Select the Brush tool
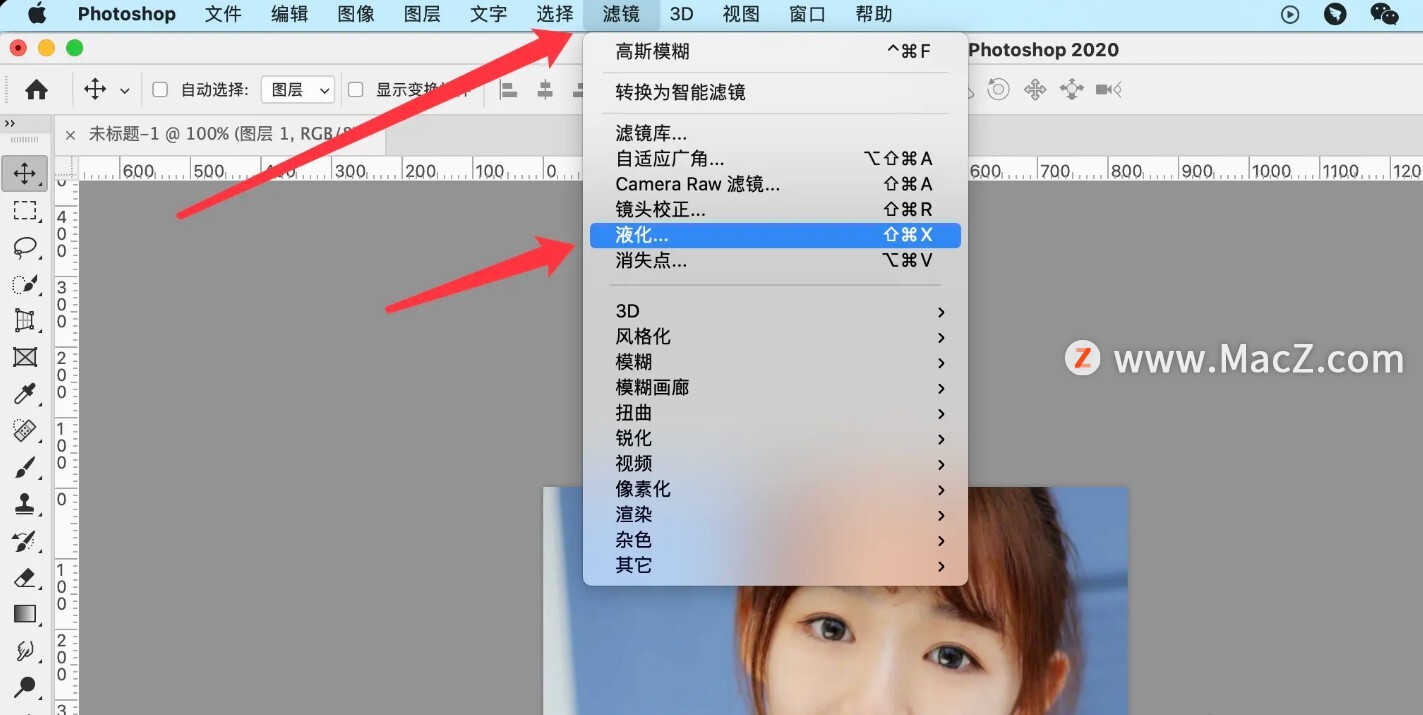 point(25,467)
